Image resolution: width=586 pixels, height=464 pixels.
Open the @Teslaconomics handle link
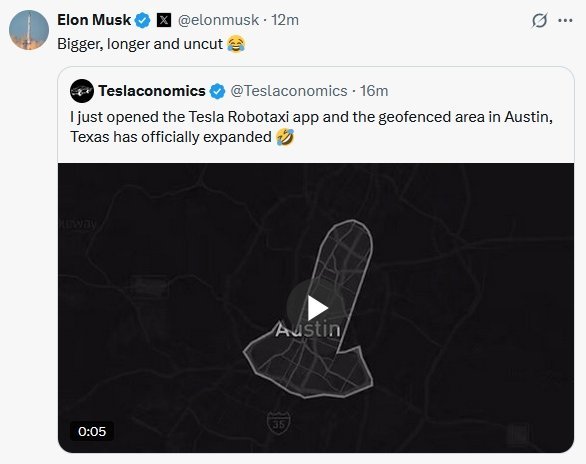pyautogui.click(x=289, y=91)
